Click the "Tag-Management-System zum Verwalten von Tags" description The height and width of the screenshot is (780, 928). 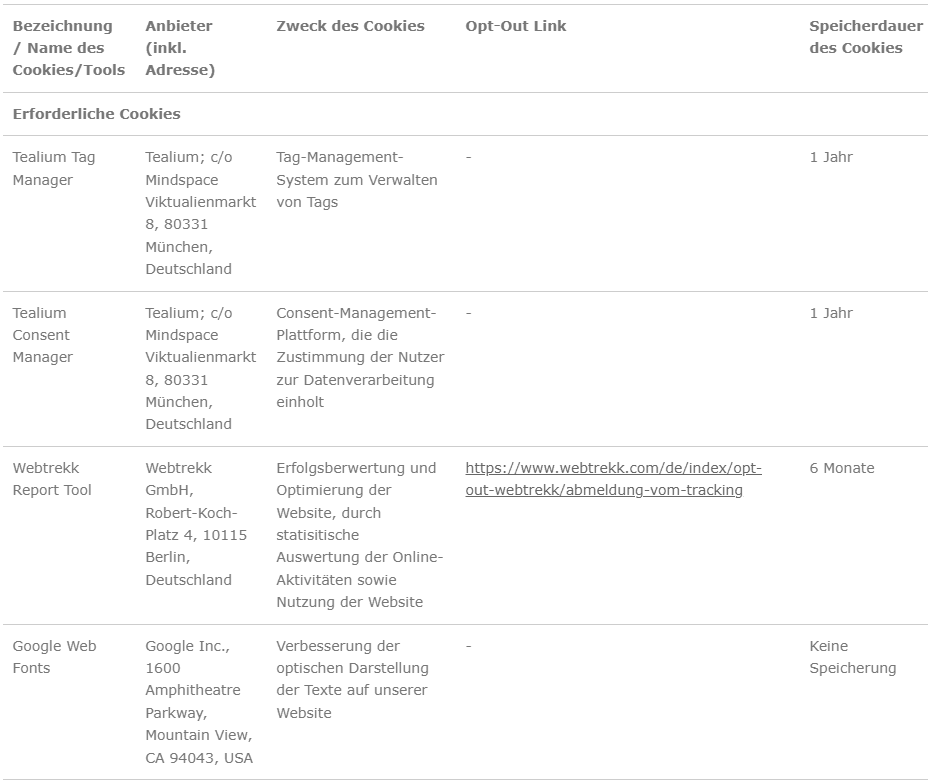356,180
